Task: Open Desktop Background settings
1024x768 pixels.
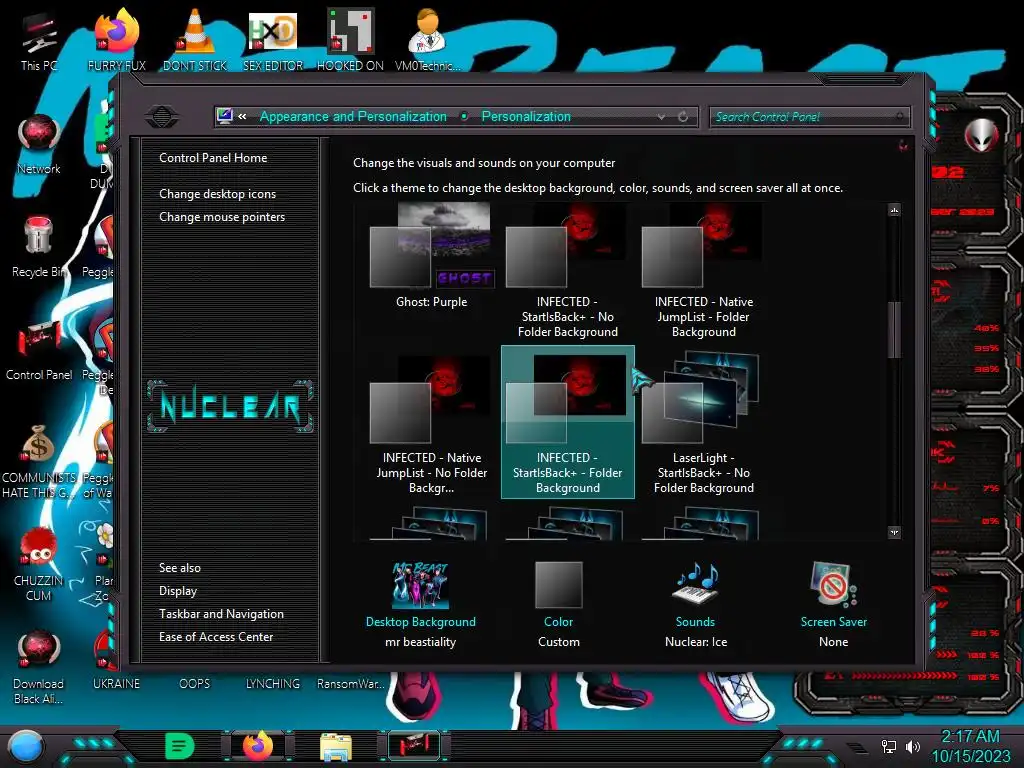Action: pos(421,584)
